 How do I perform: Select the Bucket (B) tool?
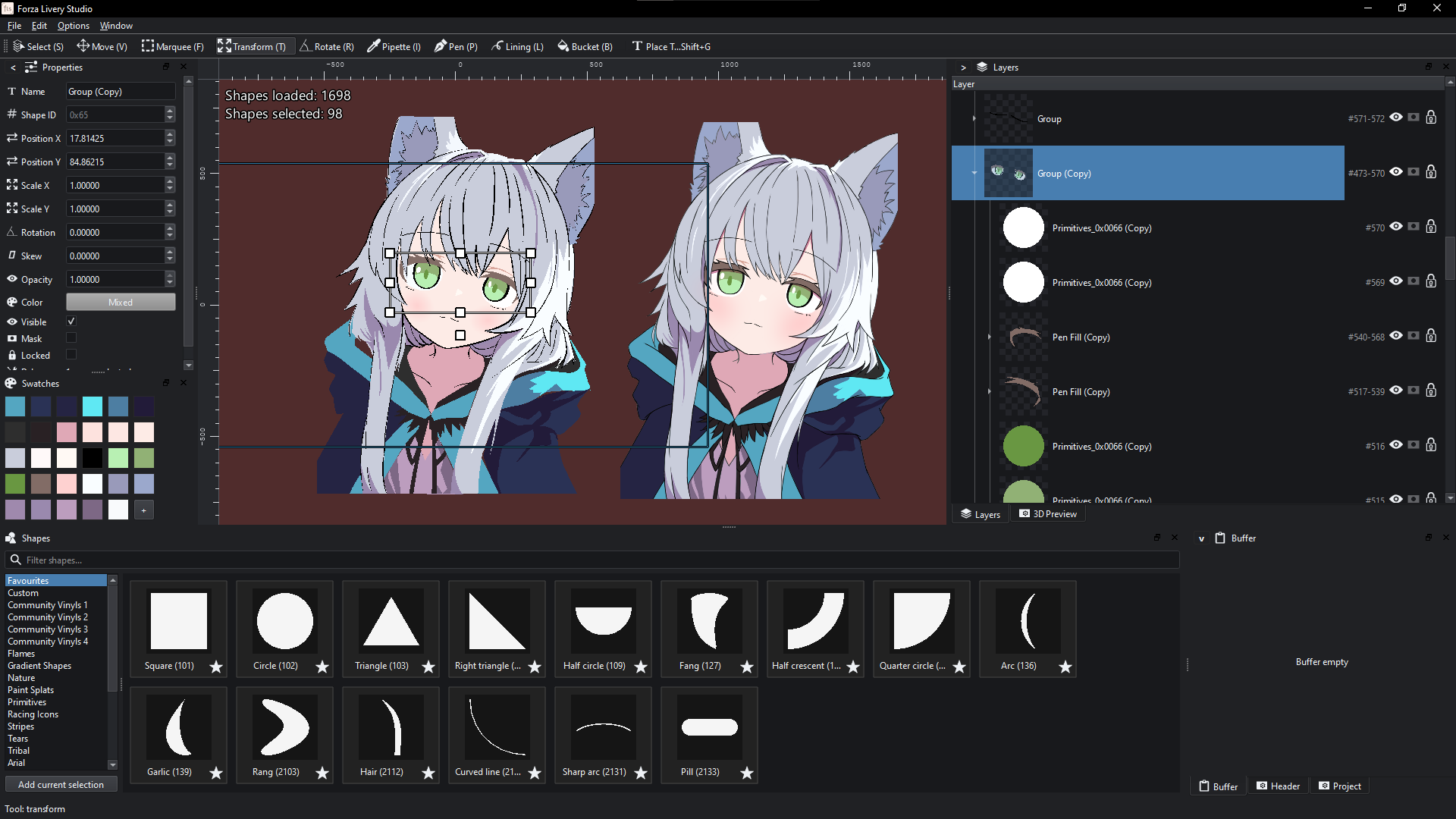pyautogui.click(x=585, y=46)
